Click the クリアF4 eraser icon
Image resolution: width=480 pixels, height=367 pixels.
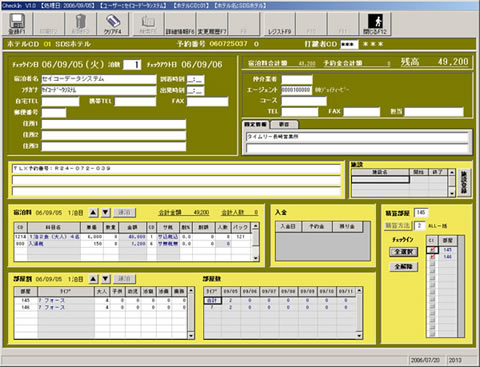pos(113,24)
